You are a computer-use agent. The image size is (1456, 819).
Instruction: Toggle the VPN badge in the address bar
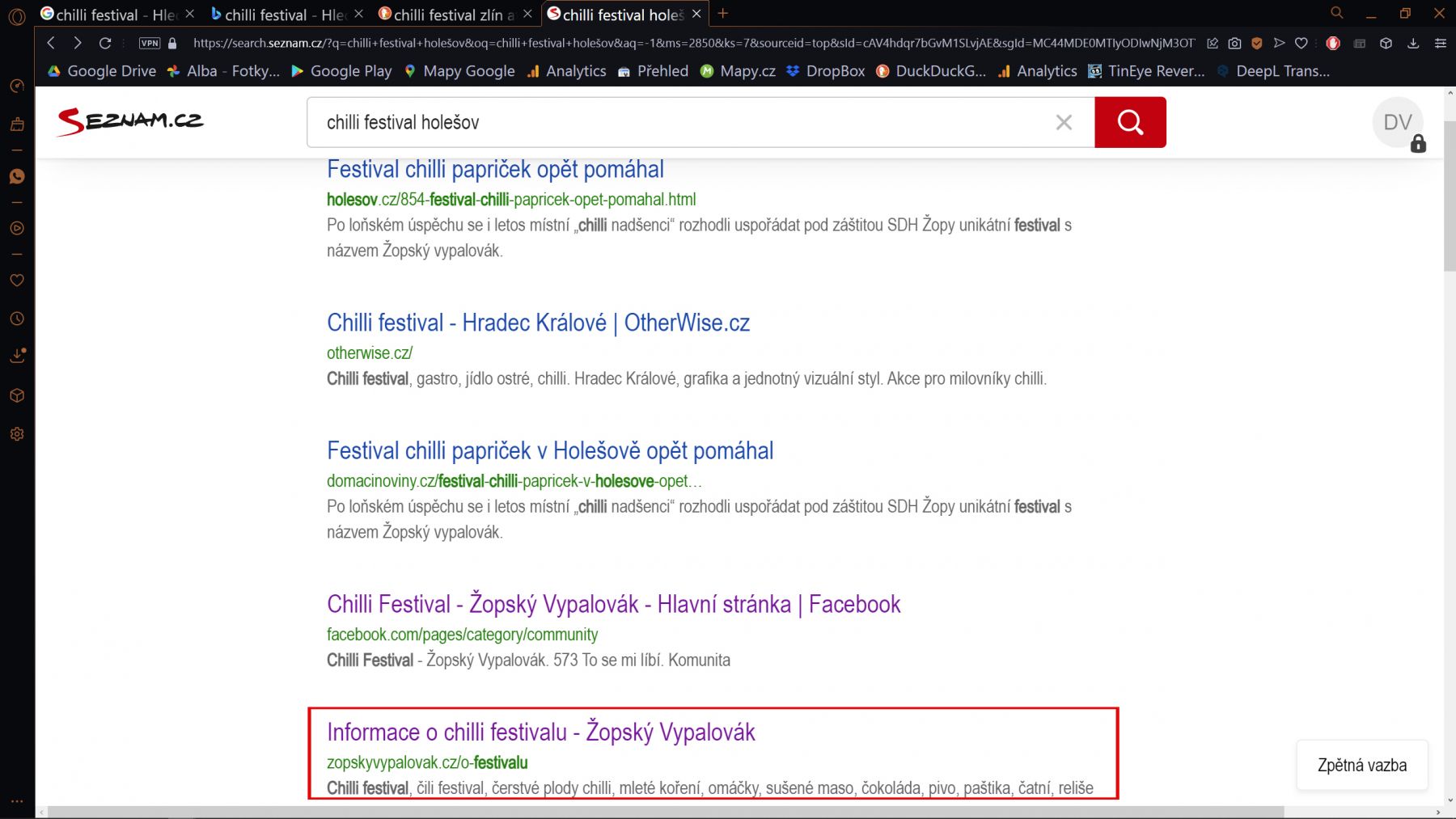(150, 43)
